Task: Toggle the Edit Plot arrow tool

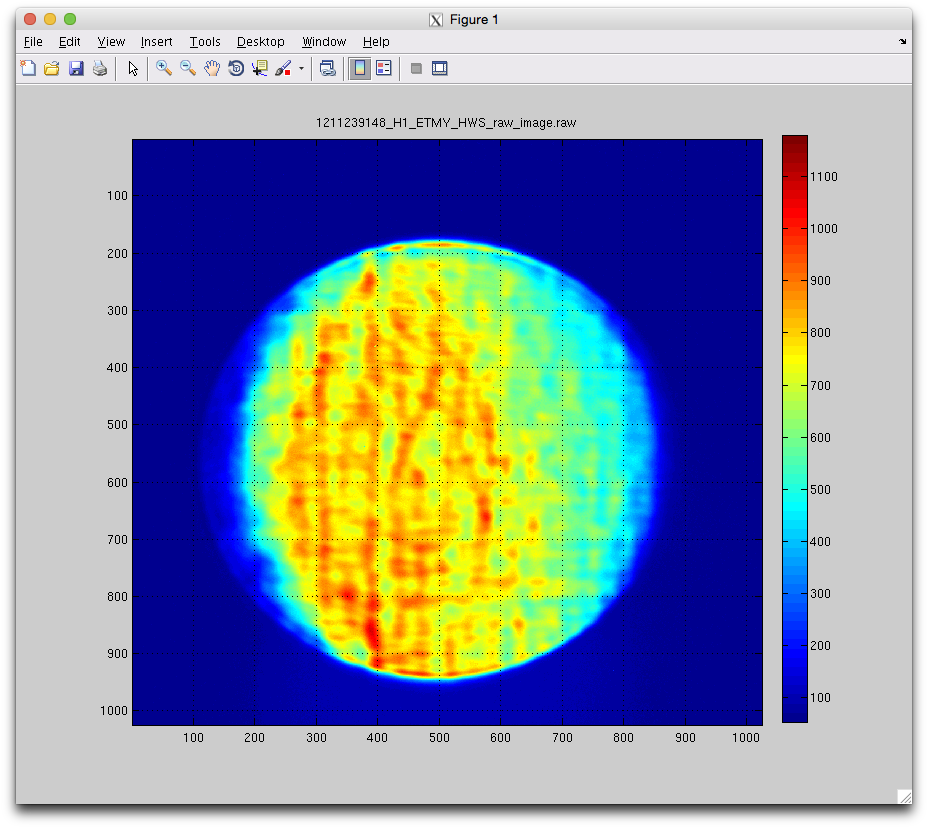Action: (x=133, y=69)
